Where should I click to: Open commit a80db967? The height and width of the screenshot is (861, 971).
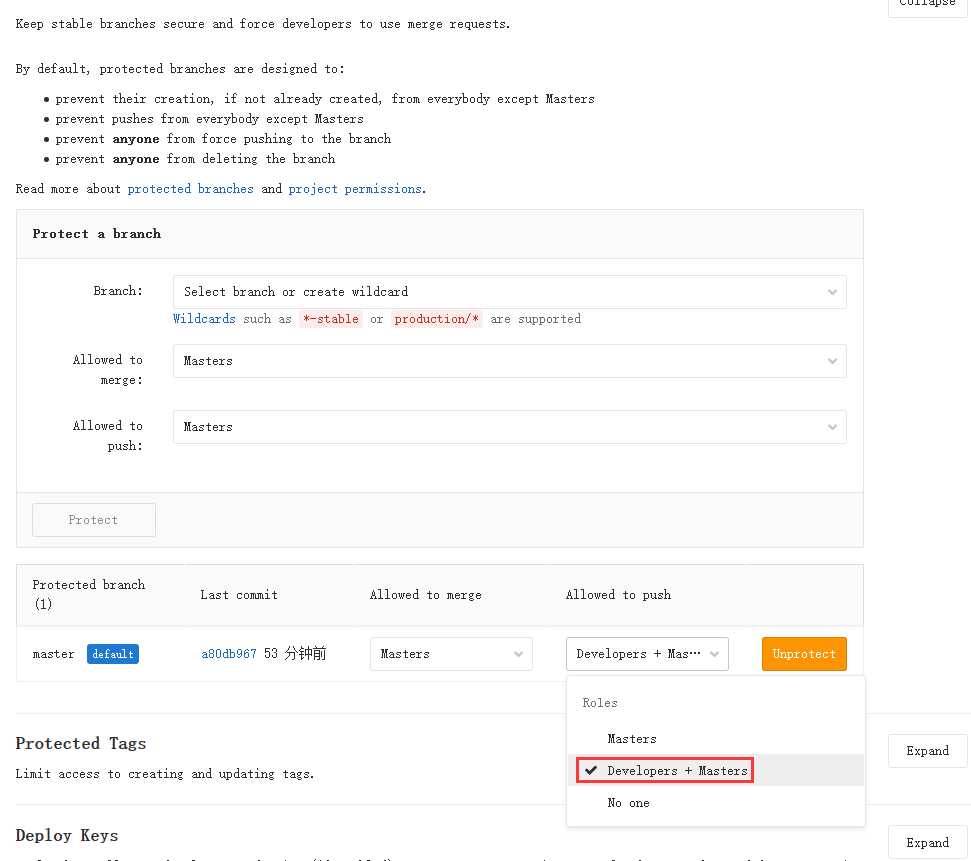[x=229, y=654]
